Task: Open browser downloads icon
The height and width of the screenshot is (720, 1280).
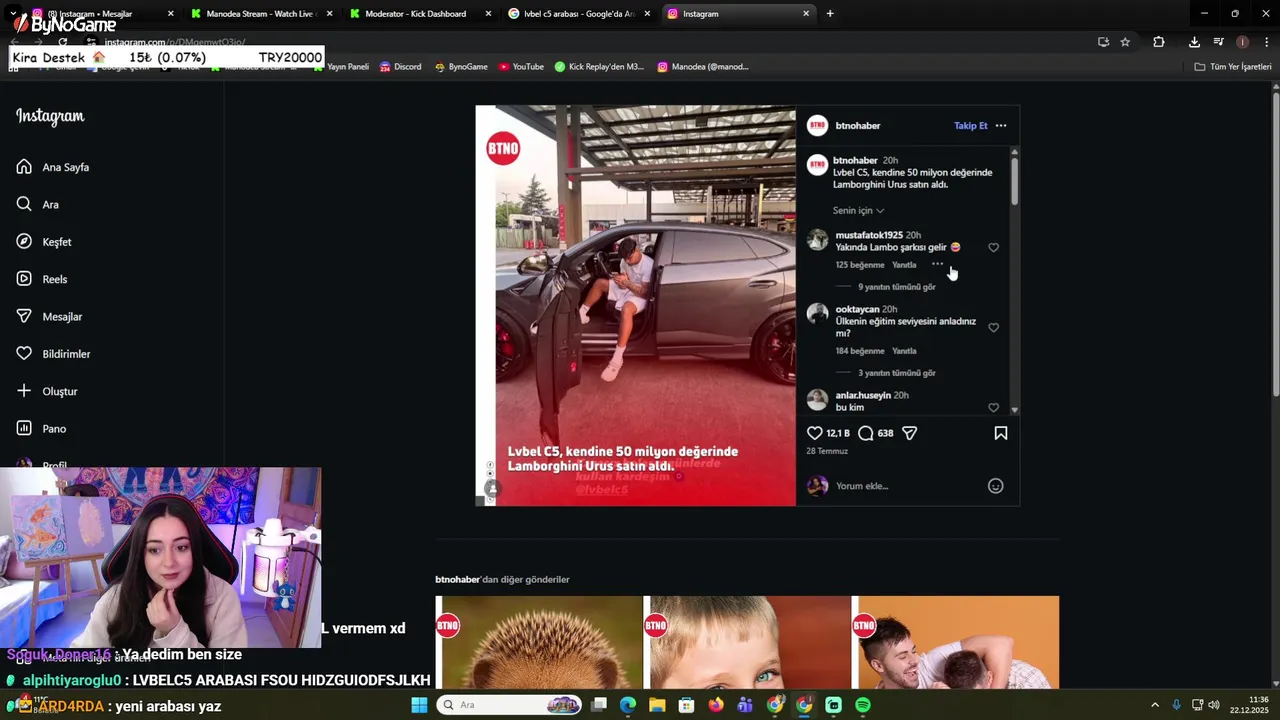Action: [1194, 42]
